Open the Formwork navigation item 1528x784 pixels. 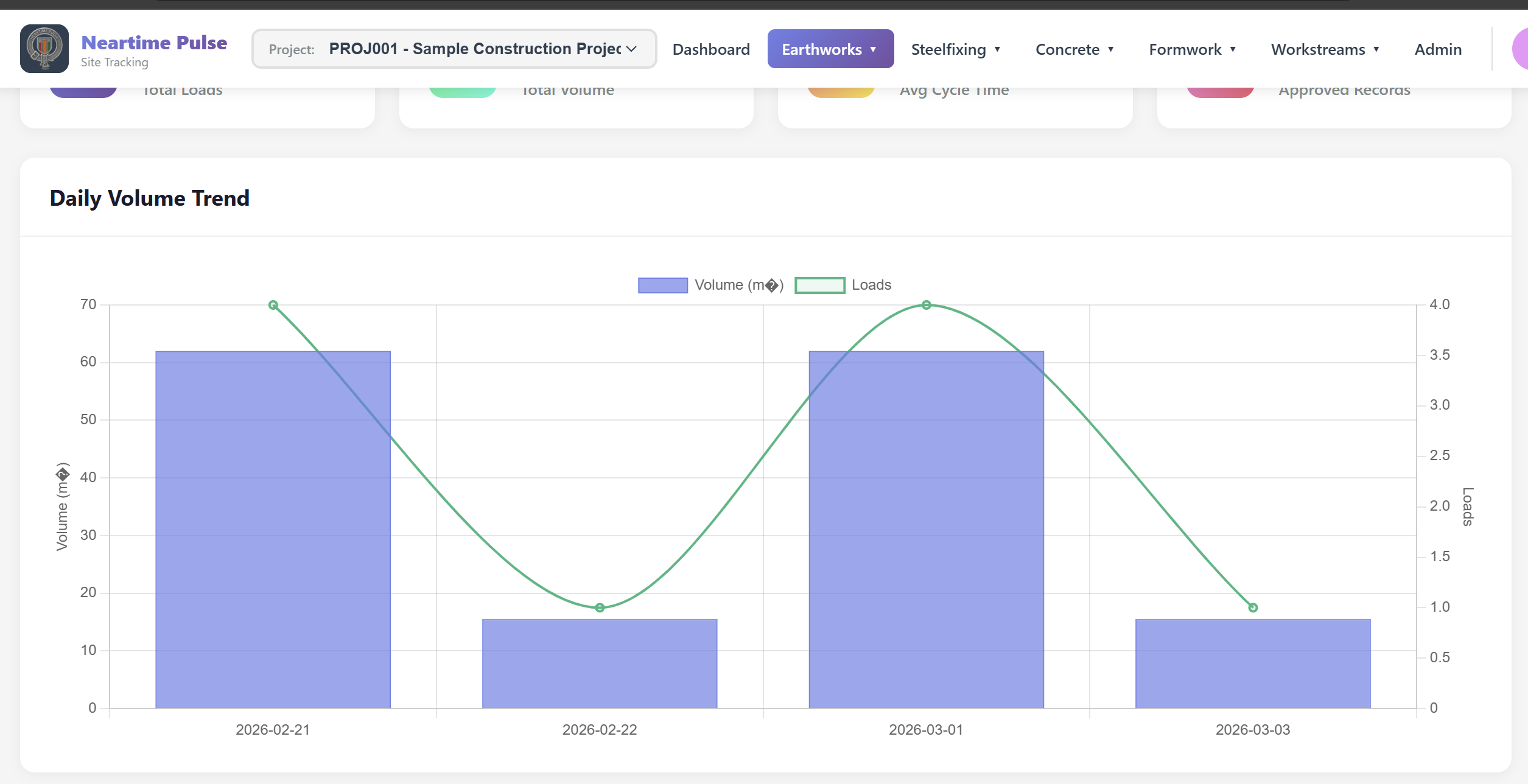pos(1192,49)
